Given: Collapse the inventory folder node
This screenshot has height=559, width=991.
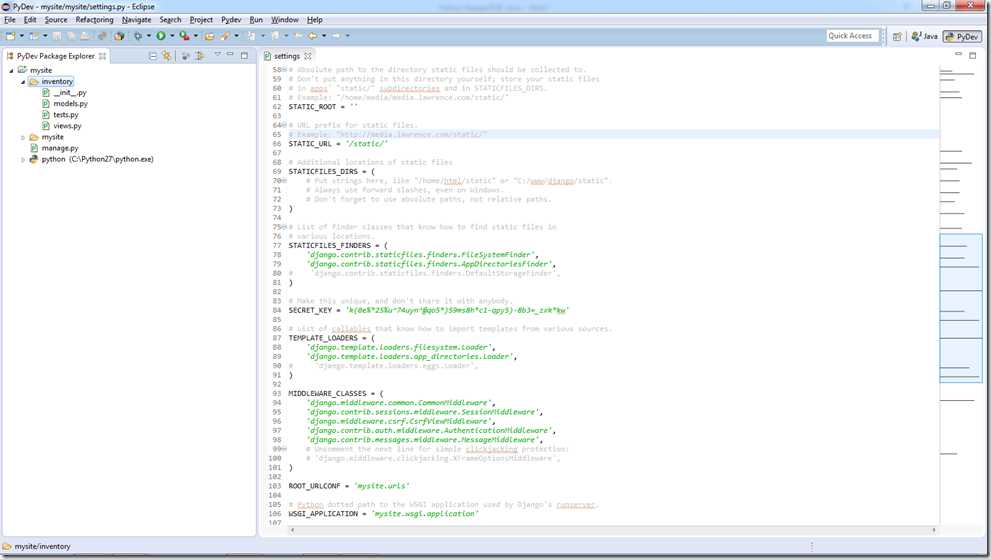Looking at the screenshot, I should [x=23, y=82].
